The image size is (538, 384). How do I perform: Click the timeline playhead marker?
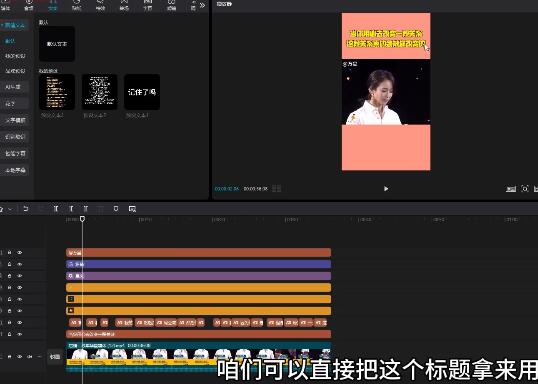click(x=82, y=219)
